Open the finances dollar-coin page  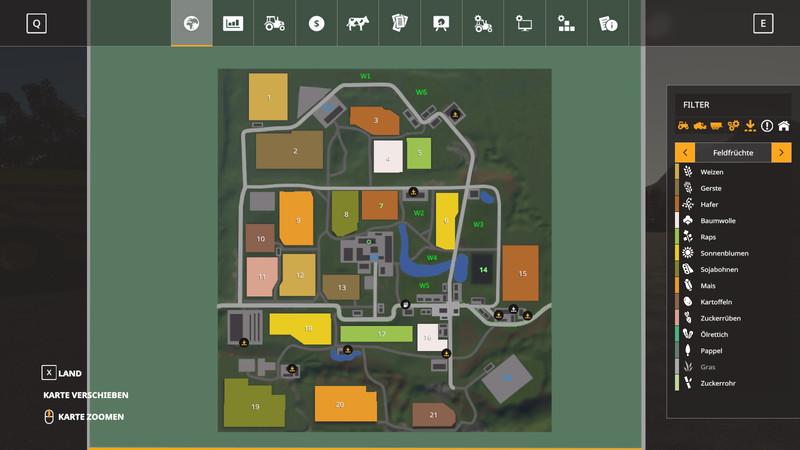click(317, 23)
